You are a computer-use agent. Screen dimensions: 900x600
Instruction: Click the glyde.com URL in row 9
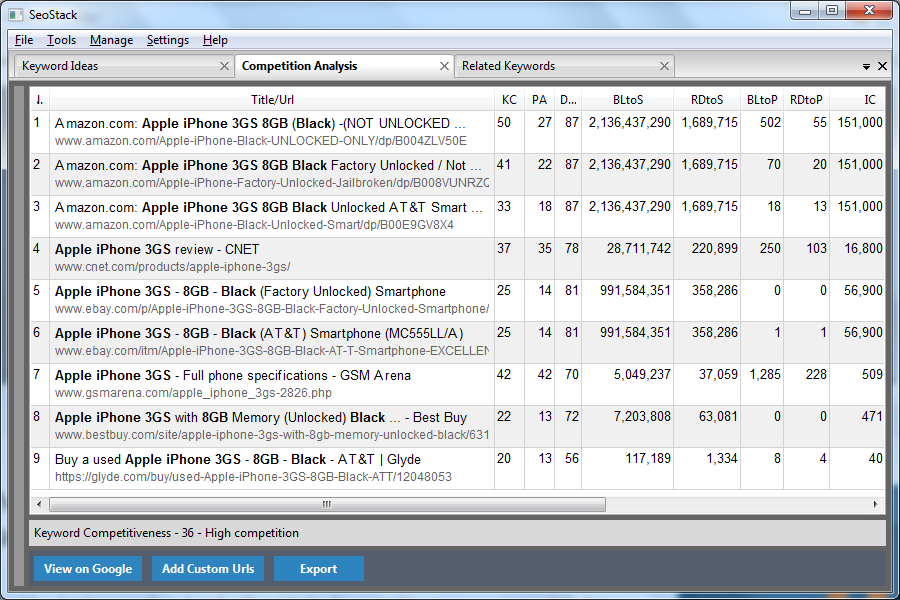[253, 477]
